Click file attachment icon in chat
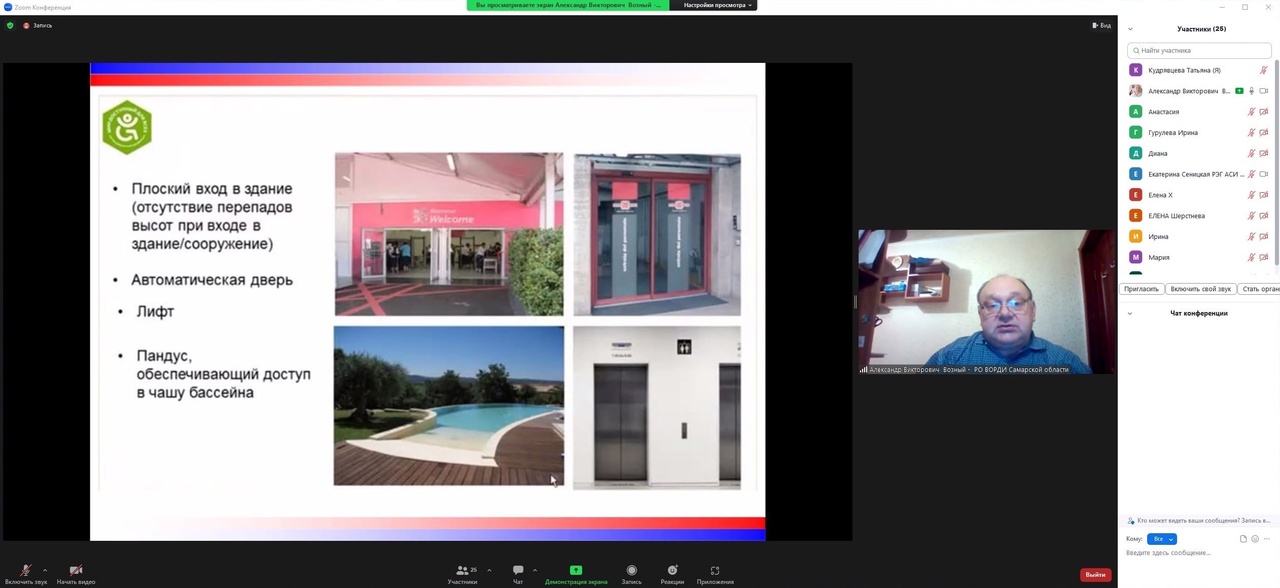Image resolution: width=1280 pixels, height=588 pixels. coord(1243,539)
